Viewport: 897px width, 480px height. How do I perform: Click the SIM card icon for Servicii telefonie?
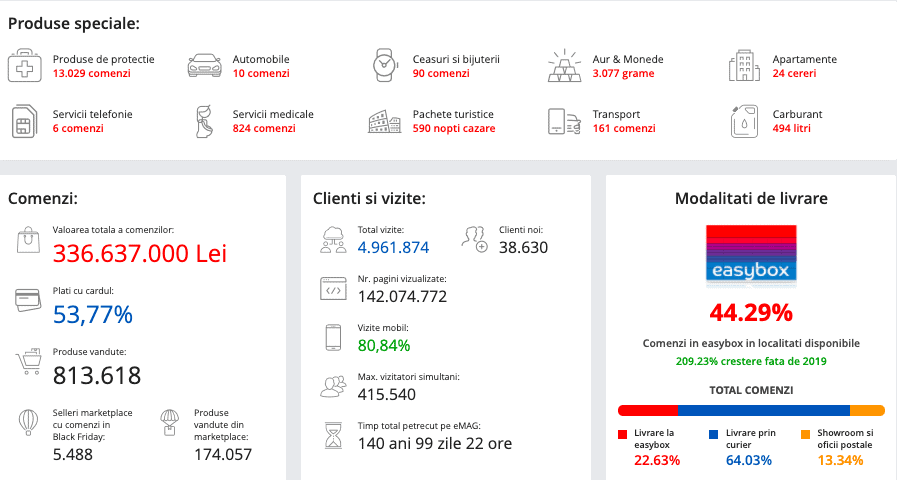pyautogui.click(x=25, y=121)
